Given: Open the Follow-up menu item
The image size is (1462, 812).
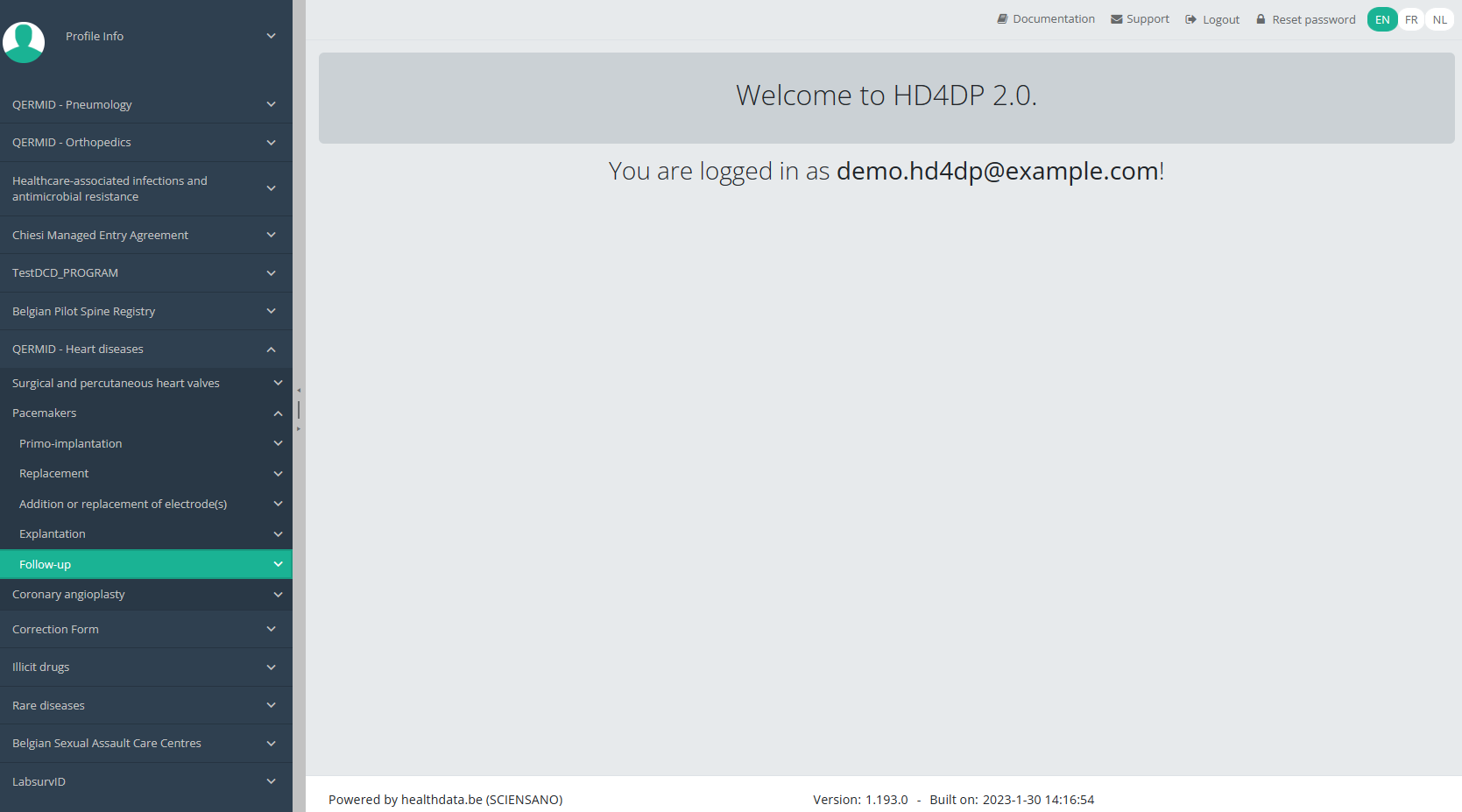Looking at the screenshot, I should (46, 564).
